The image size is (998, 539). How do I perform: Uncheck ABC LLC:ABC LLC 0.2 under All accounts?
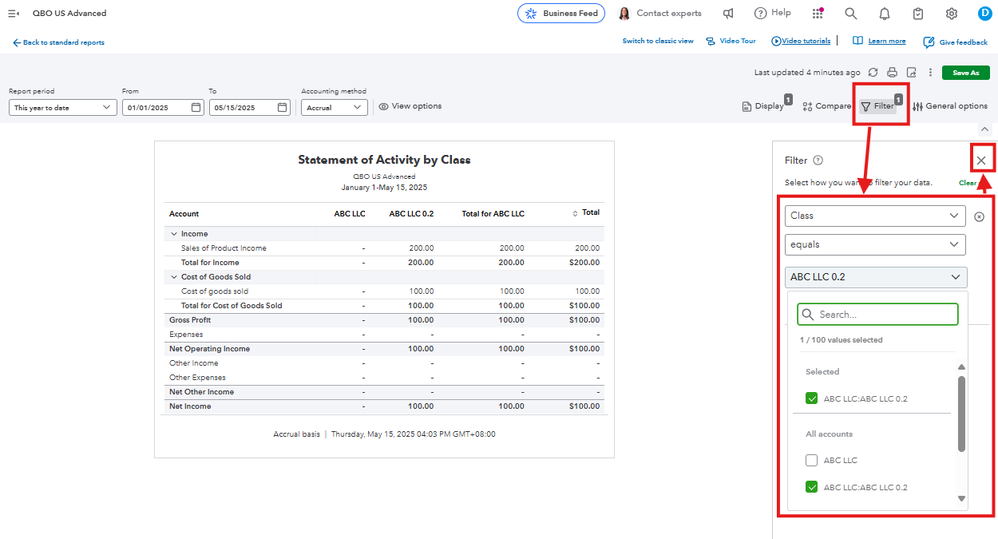point(812,487)
